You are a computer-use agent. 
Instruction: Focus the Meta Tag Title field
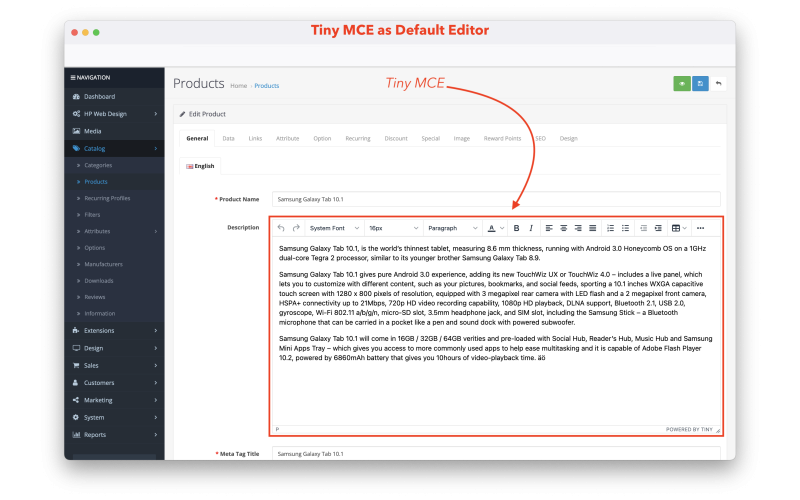pos(496,453)
